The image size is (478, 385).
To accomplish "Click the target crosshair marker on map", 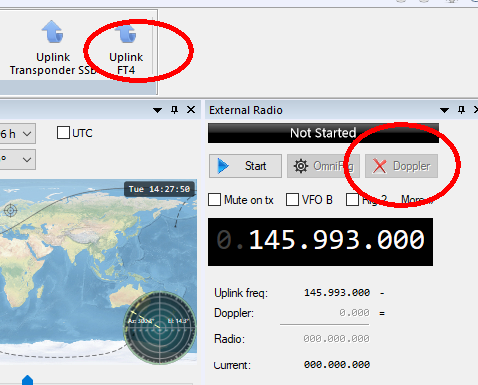I will [x=10, y=210].
